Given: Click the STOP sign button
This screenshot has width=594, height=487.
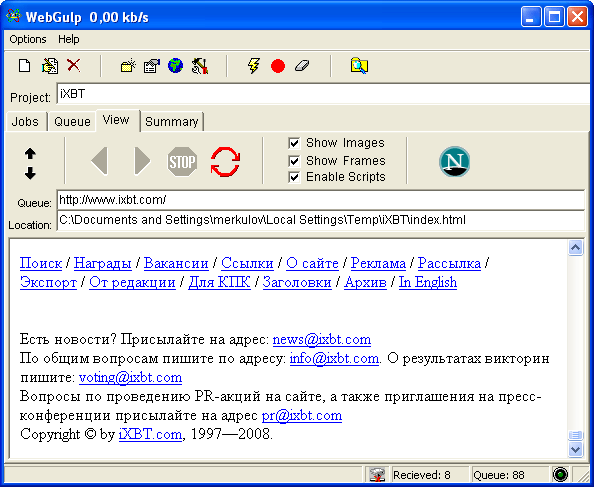Looking at the screenshot, I should (182, 162).
